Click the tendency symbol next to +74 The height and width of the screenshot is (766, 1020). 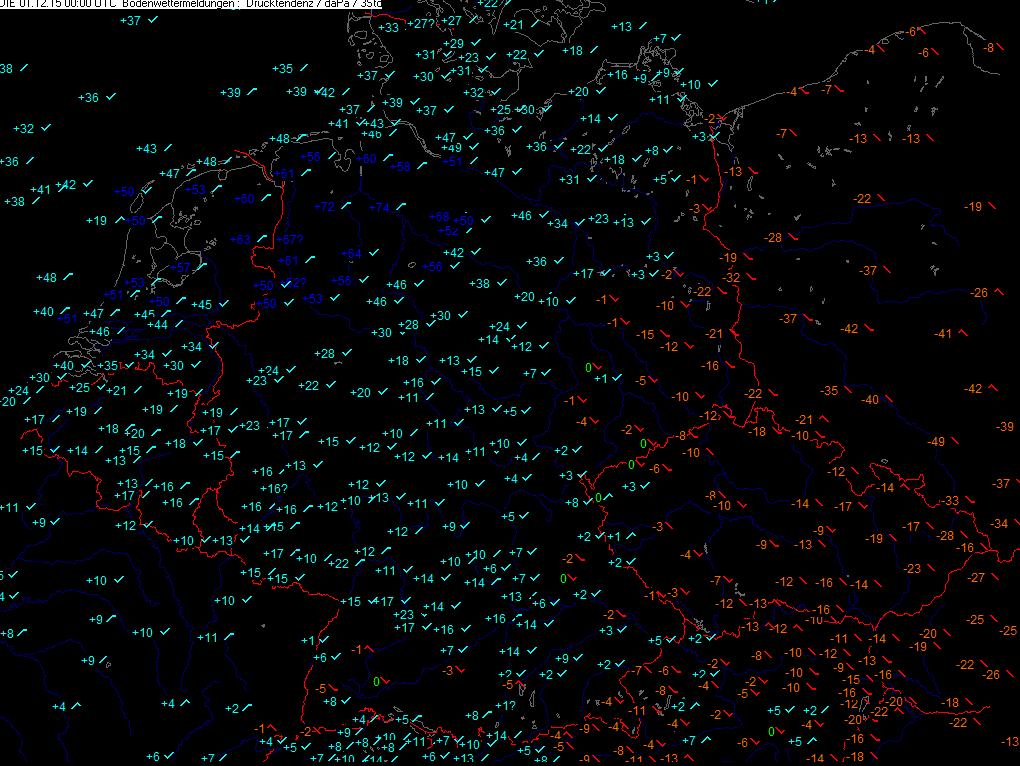click(x=401, y=206)
